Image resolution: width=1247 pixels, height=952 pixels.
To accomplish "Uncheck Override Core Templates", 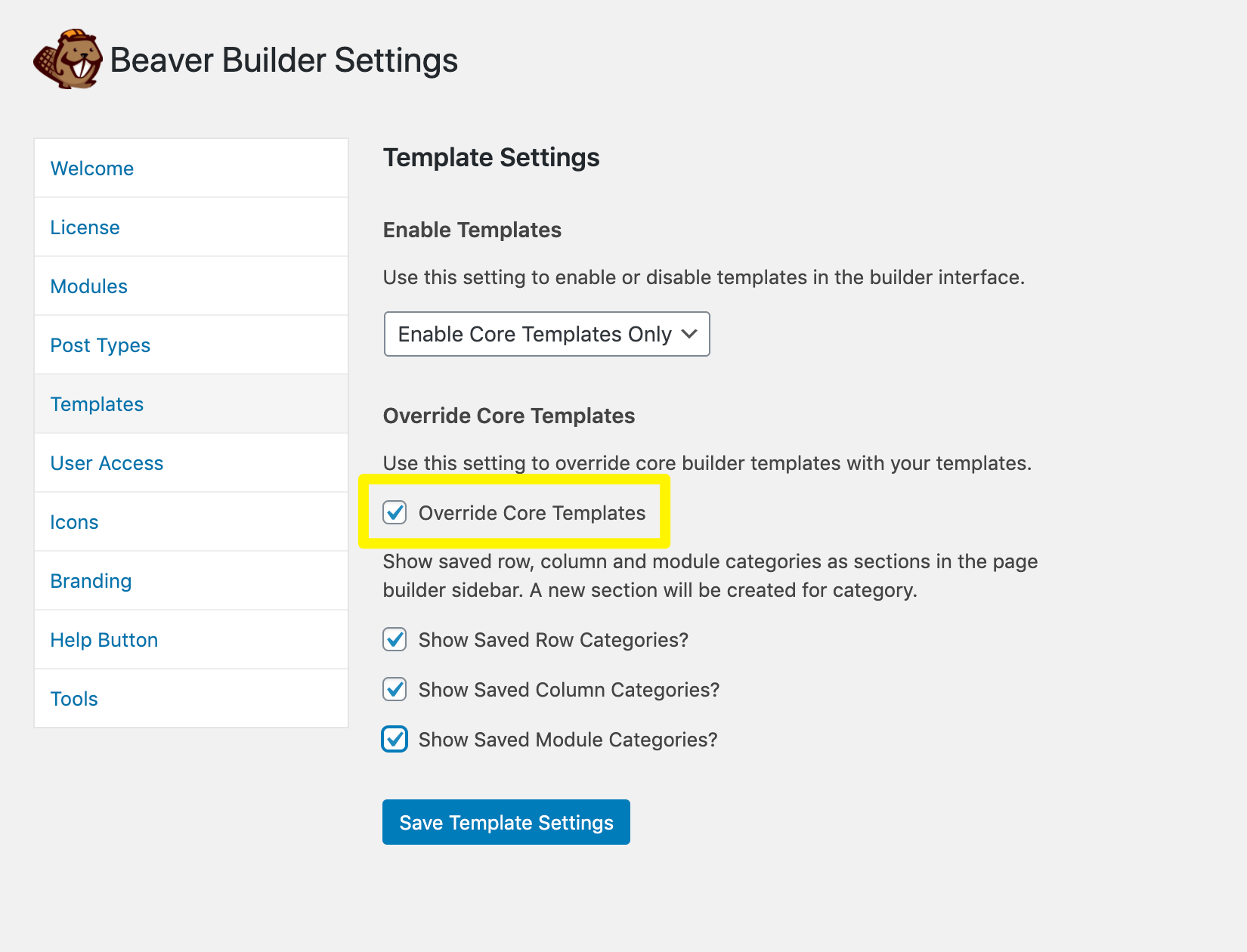I will click(x=395, y=513).
